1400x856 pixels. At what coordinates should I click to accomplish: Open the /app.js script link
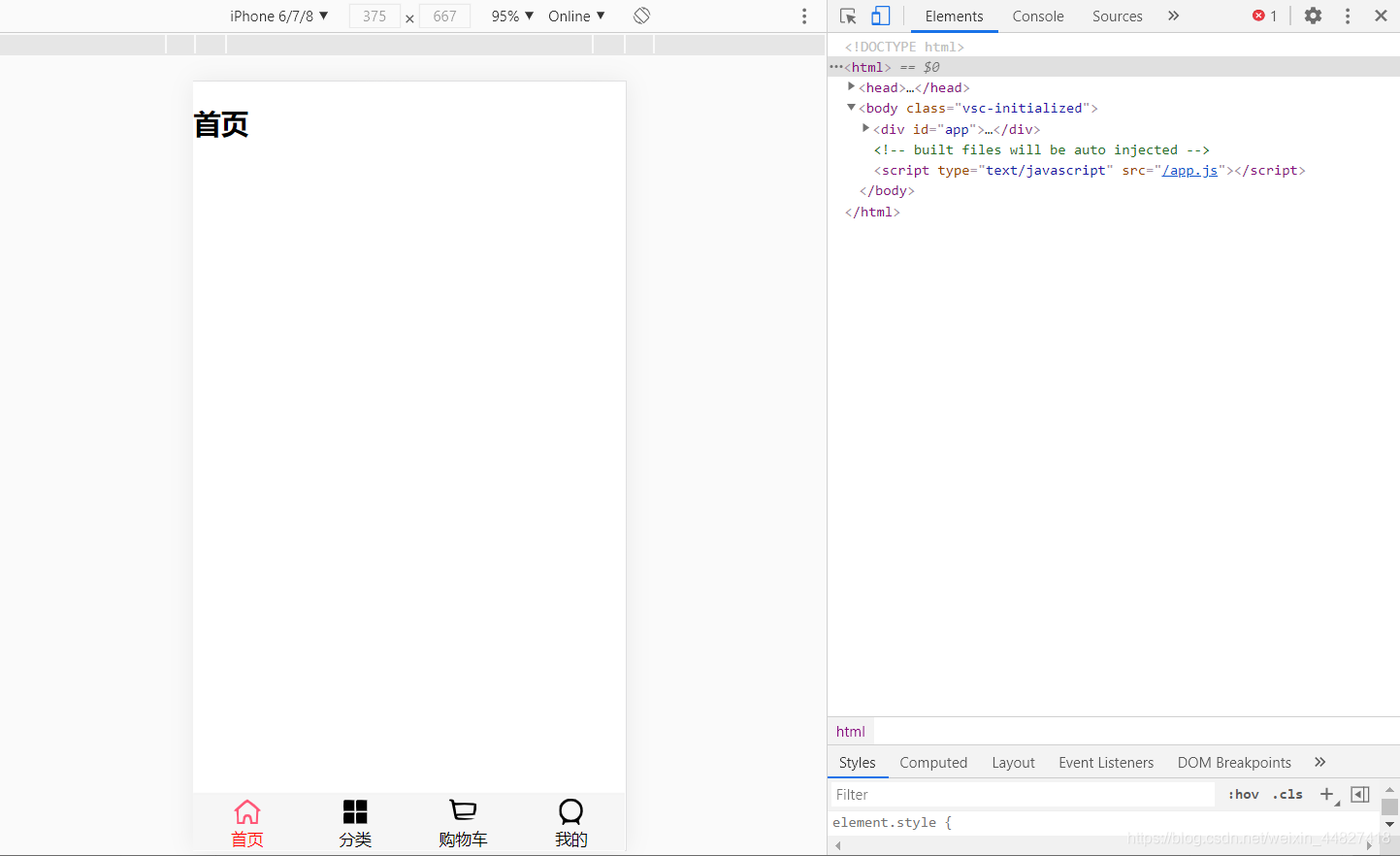[x=1189, y=170]
